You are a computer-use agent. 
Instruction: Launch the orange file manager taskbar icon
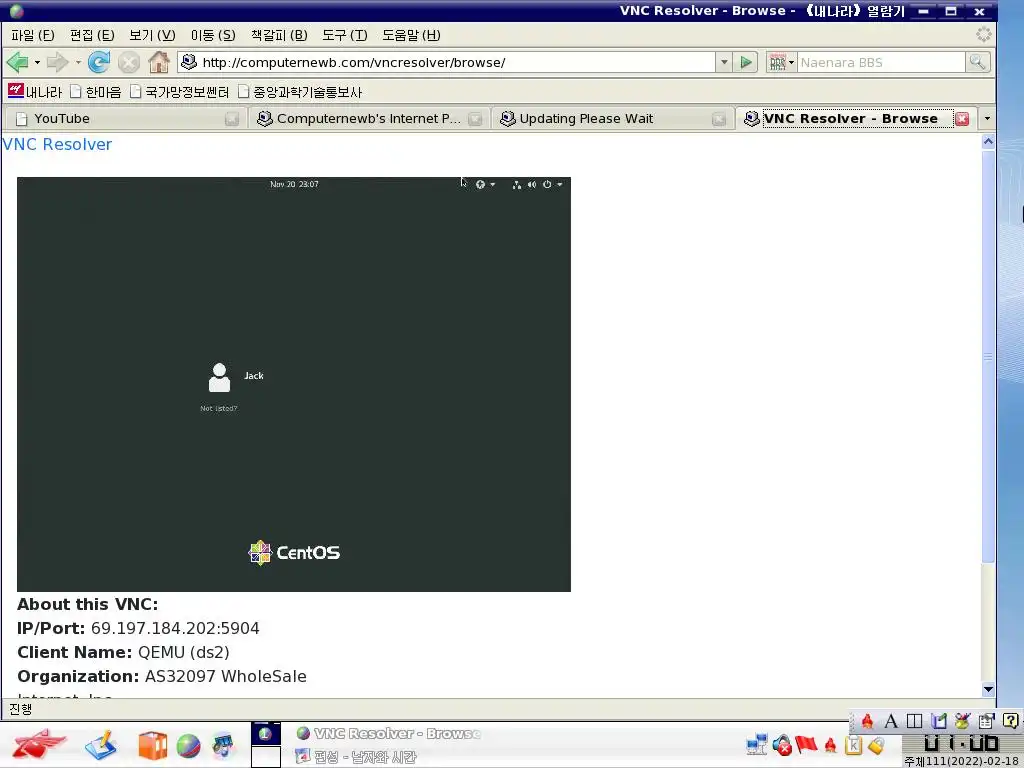tap(152, 746)
